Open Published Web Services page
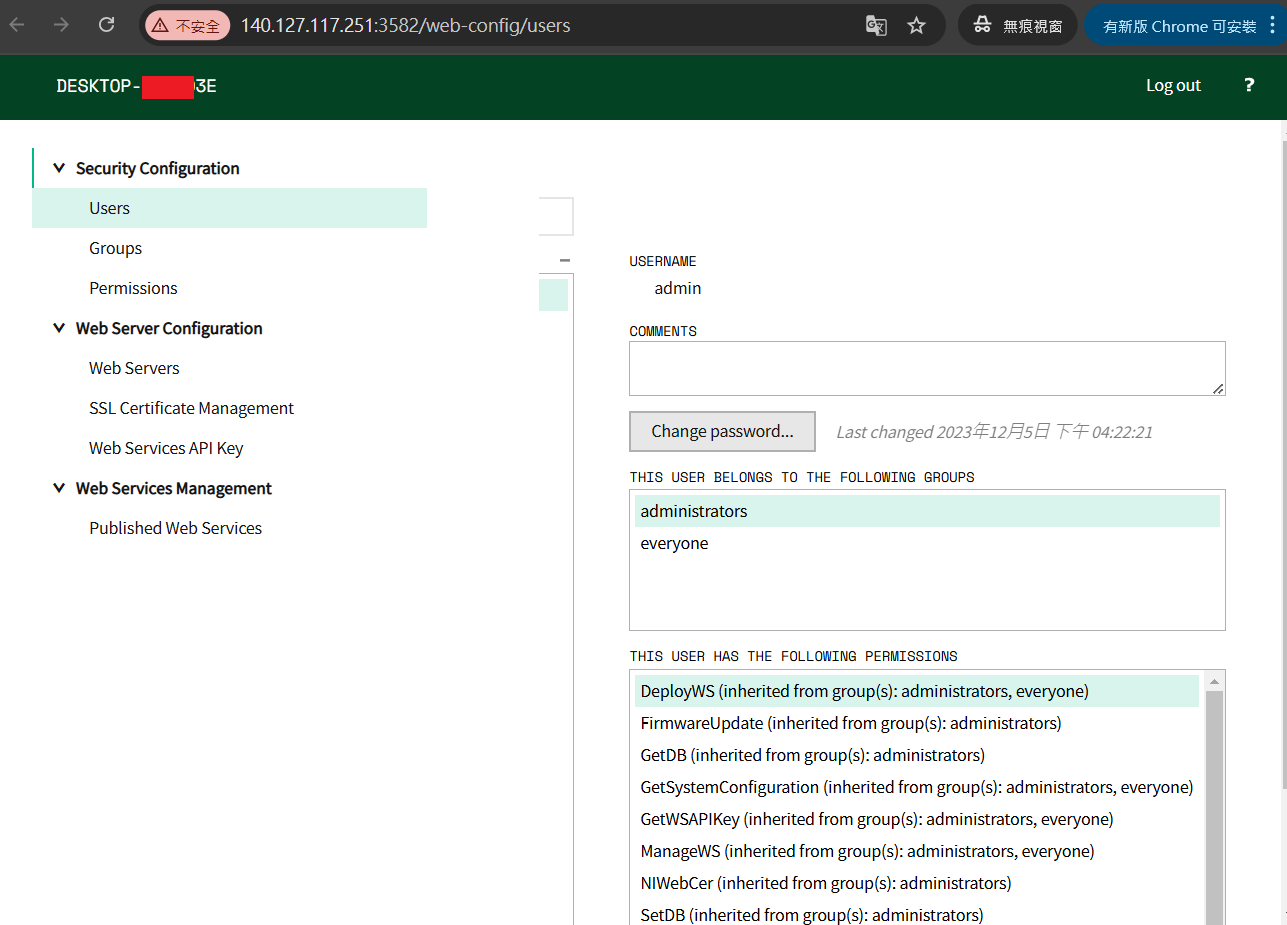1287x925 pixels. [175, 528]
